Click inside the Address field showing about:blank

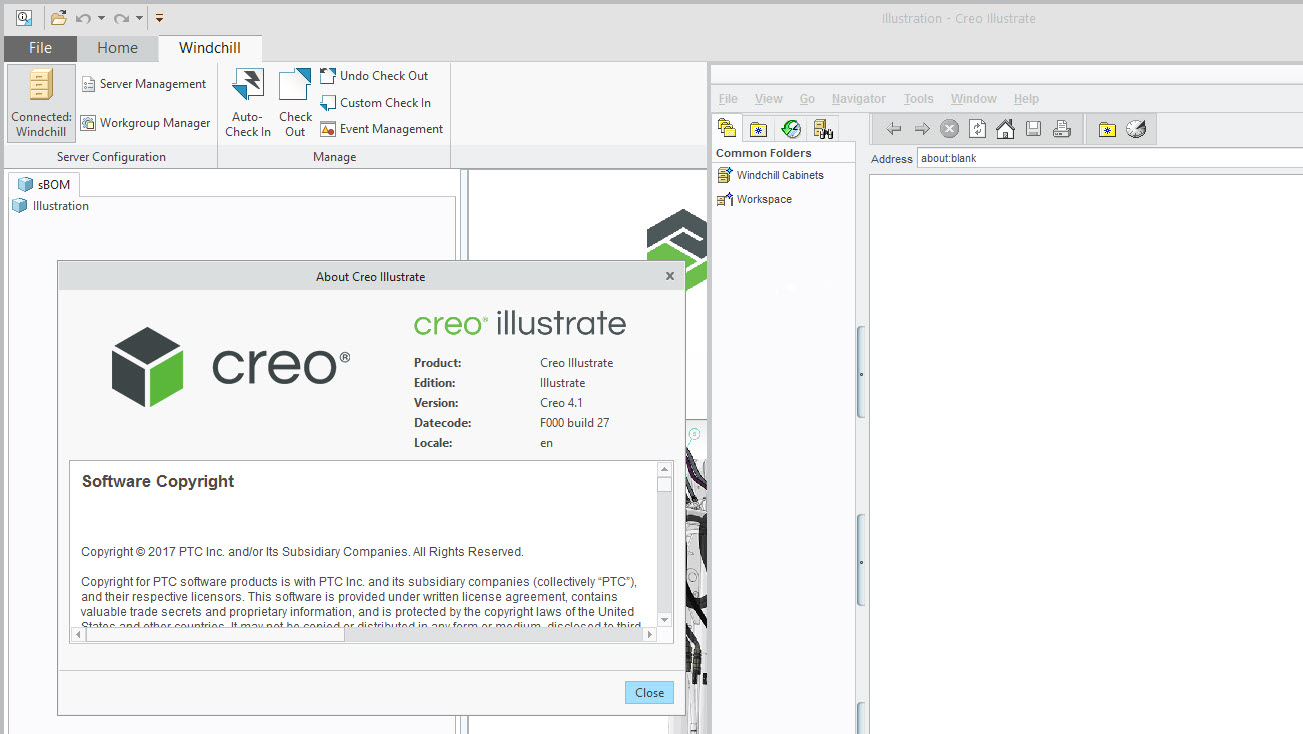coord(1000,157)
